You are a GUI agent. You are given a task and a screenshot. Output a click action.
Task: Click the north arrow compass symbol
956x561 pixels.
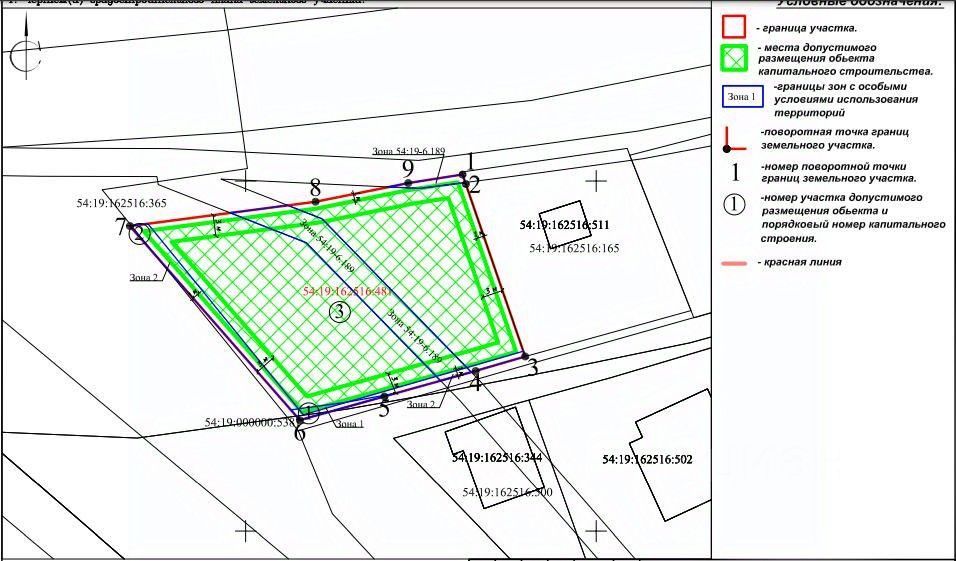pyautogui.click(x=26, y=48)
